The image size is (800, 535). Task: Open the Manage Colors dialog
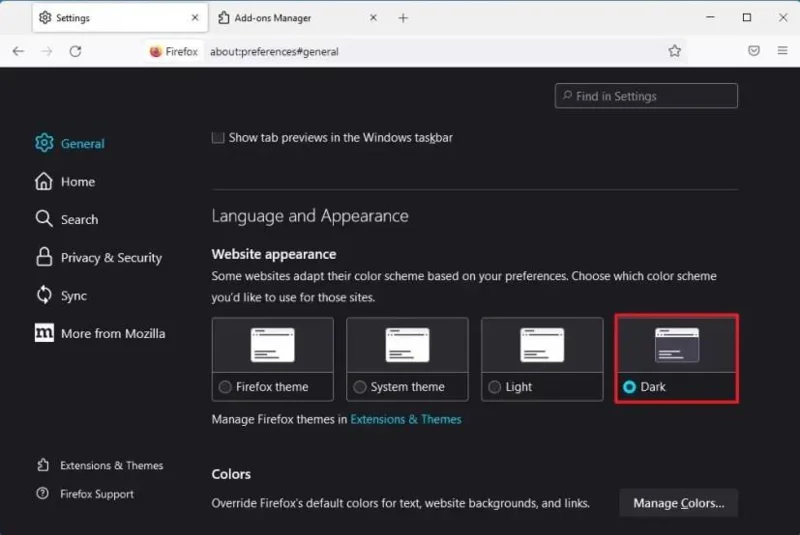coord(679,503)
